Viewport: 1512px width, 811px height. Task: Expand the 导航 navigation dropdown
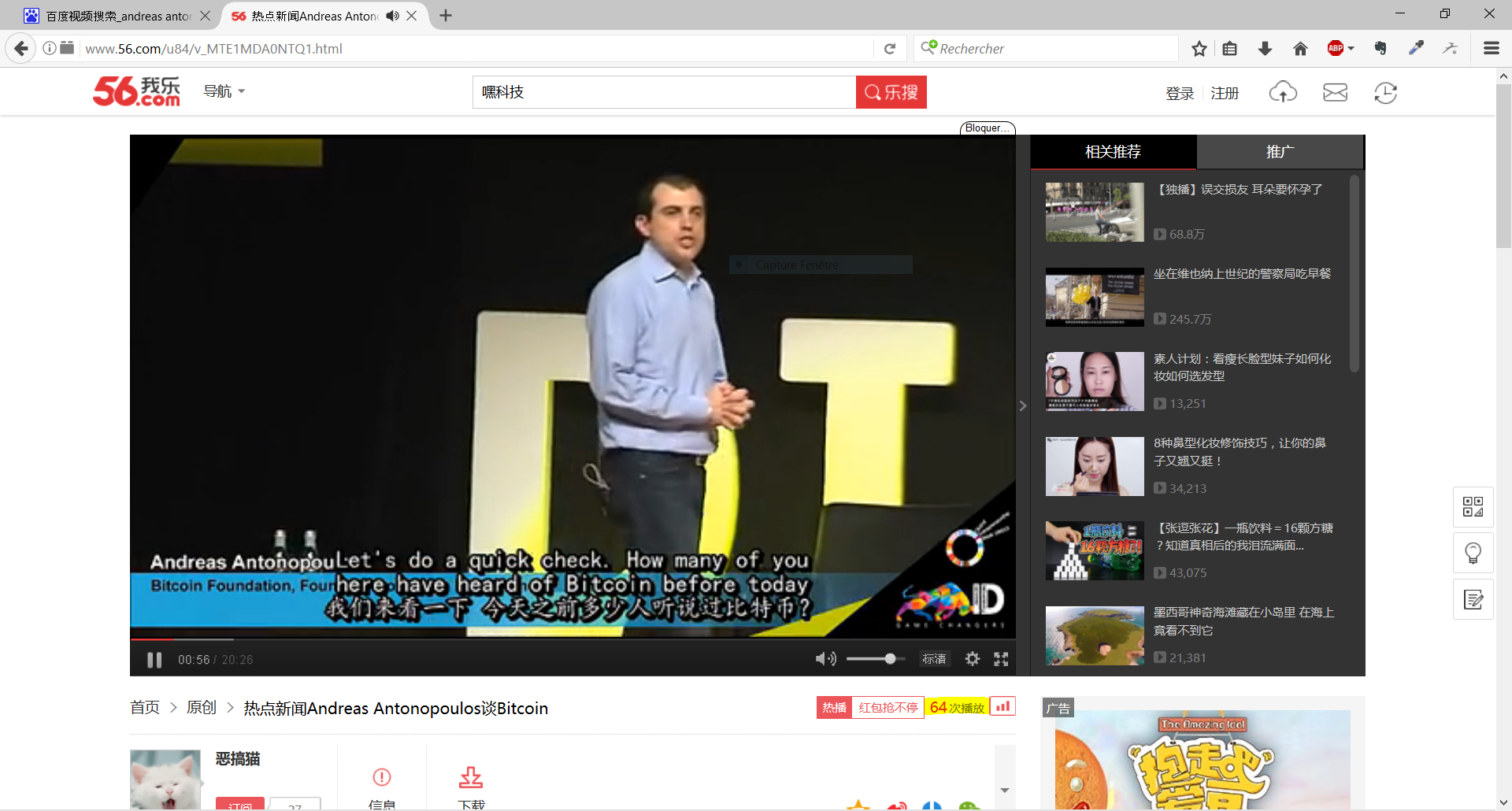point(224,91)
